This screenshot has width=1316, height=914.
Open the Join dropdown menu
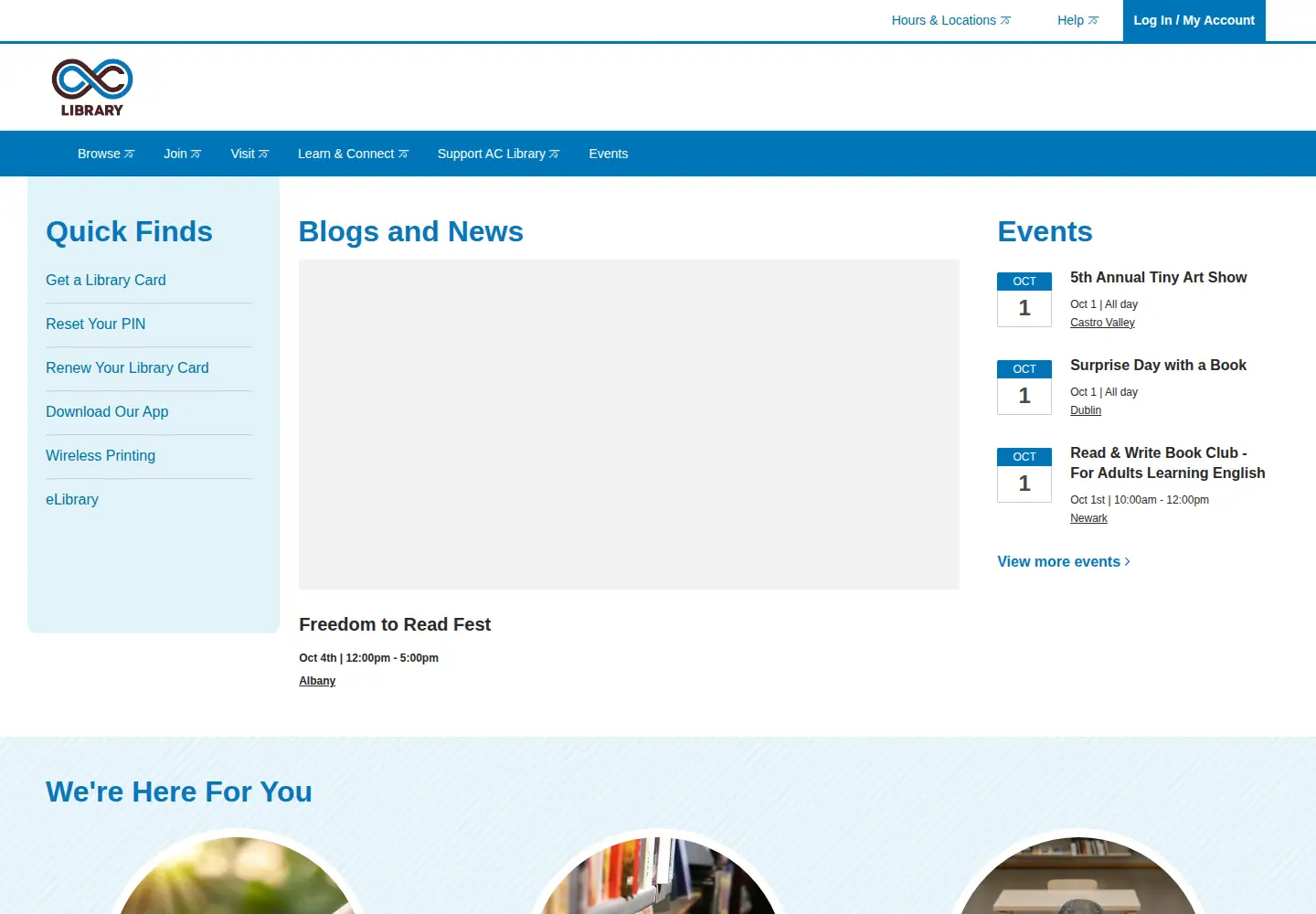click(183, 154)
